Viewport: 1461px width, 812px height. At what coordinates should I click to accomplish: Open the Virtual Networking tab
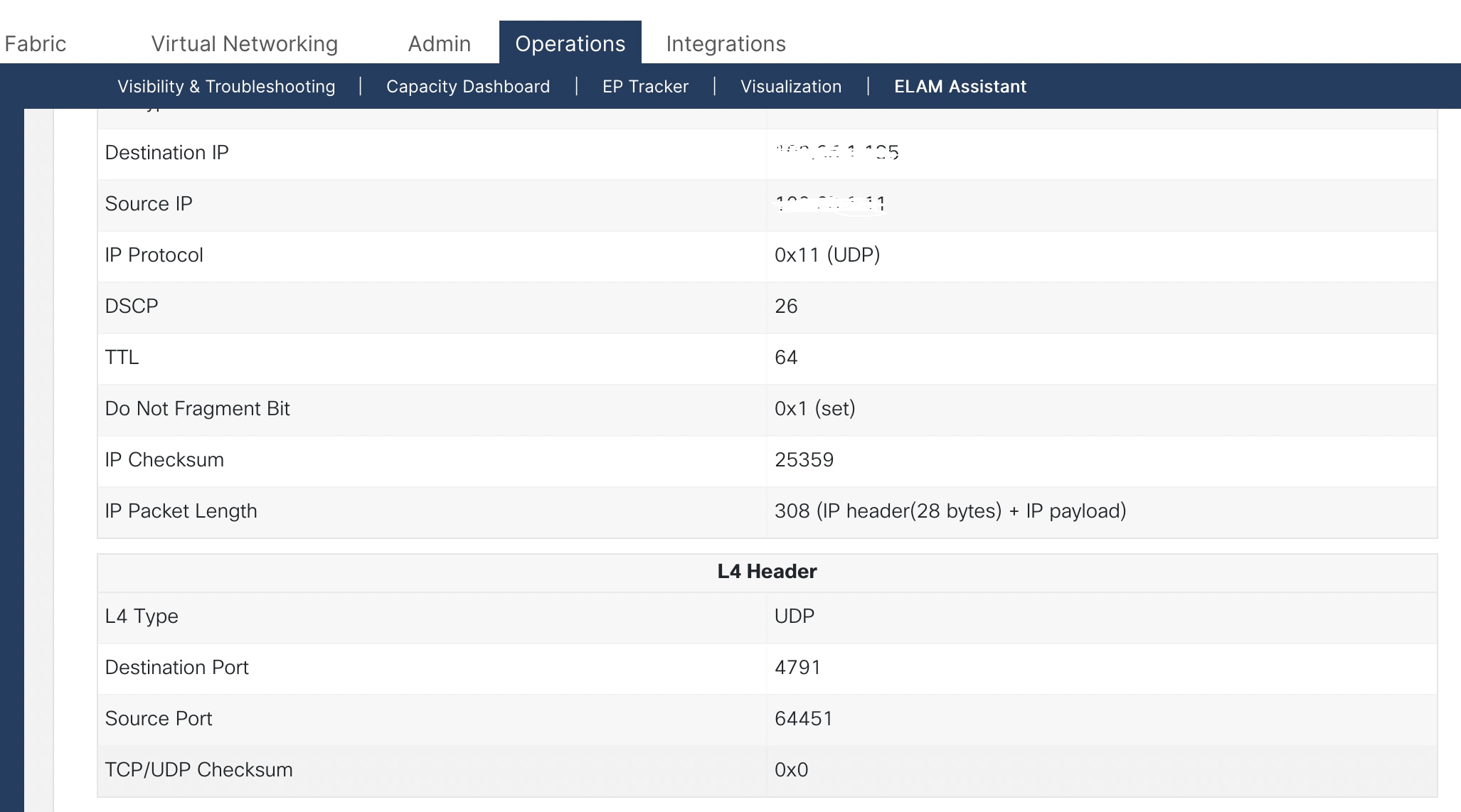click(244, 43)
